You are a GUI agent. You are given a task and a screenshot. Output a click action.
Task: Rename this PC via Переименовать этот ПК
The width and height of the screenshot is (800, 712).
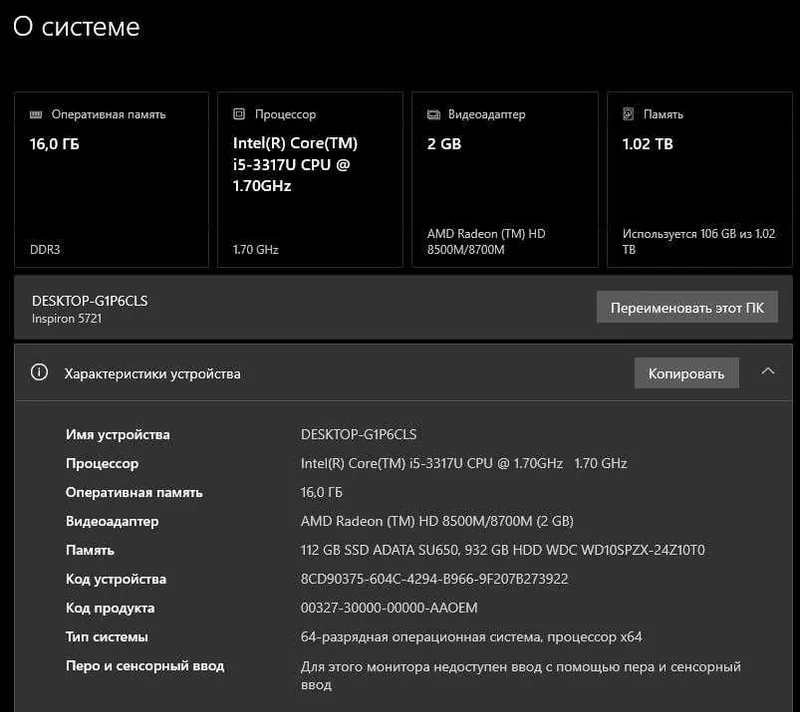(687, 308)
